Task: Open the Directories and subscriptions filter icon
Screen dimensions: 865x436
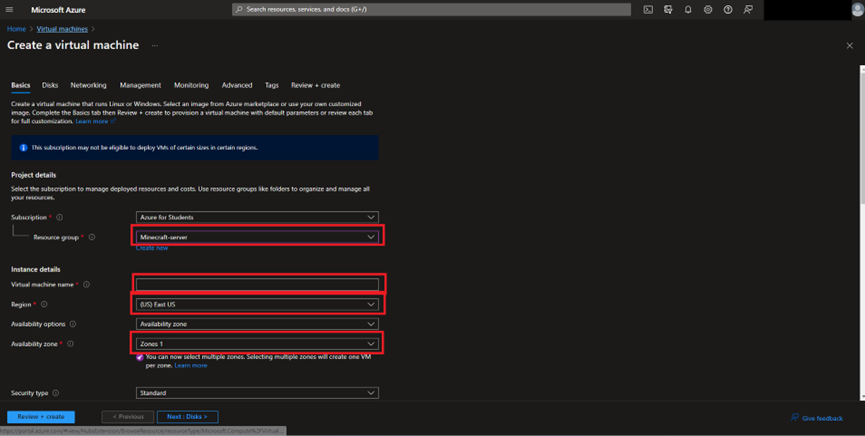Action: [x=668, y=9]
